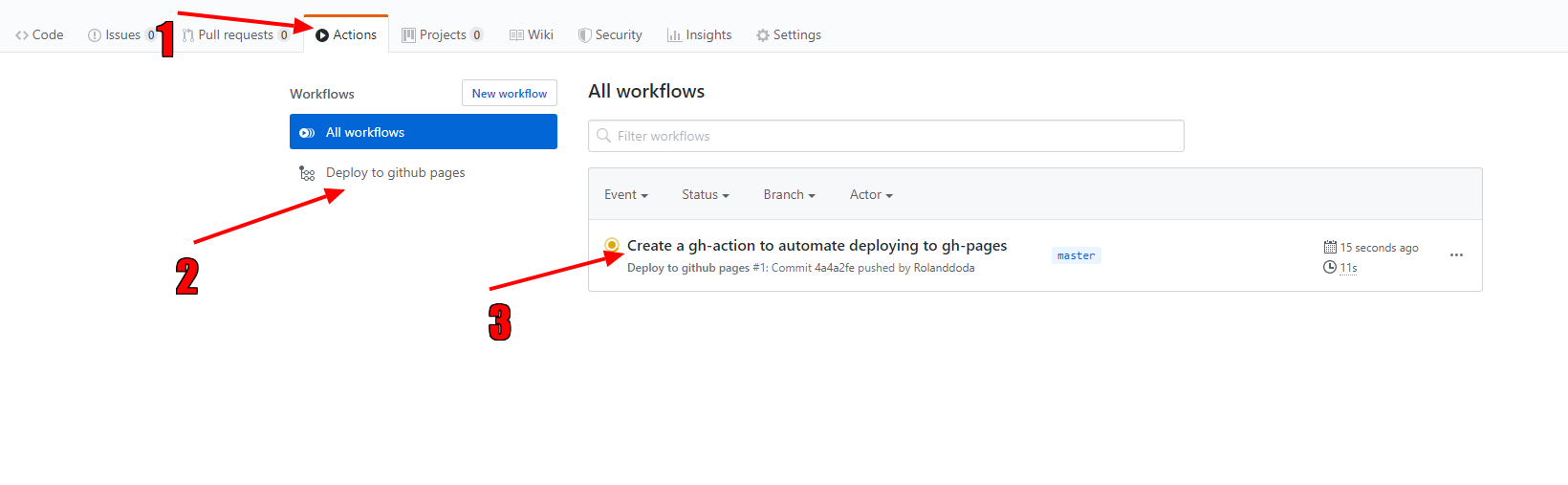Click the 15 seconds ago timestamp
The width and height of the screenshot is (1568, 485).
tap(1379, 248)
